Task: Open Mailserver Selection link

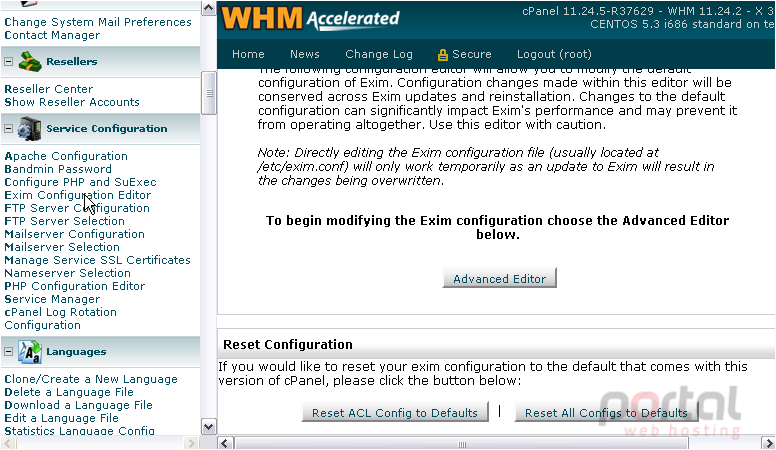Action: 62,247
